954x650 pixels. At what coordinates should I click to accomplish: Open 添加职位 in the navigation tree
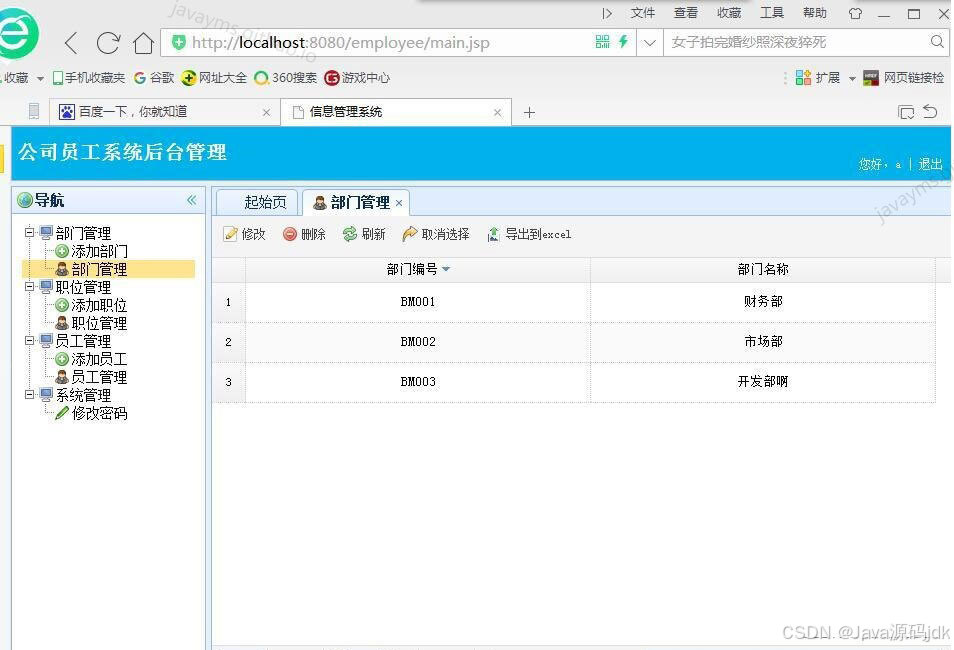(92, 305)
